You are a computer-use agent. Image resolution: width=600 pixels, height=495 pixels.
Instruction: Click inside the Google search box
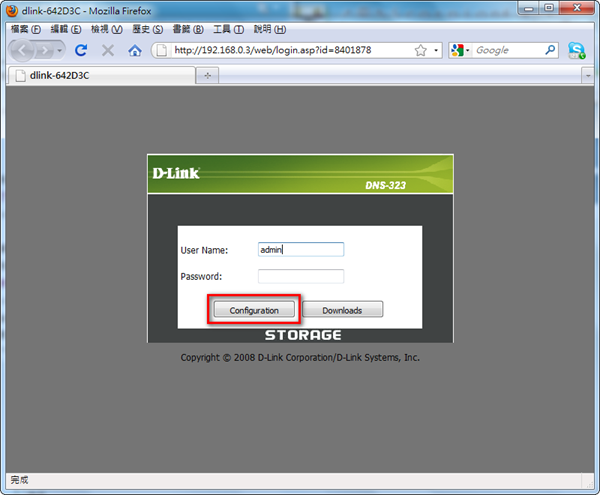(x=508, y=50)
